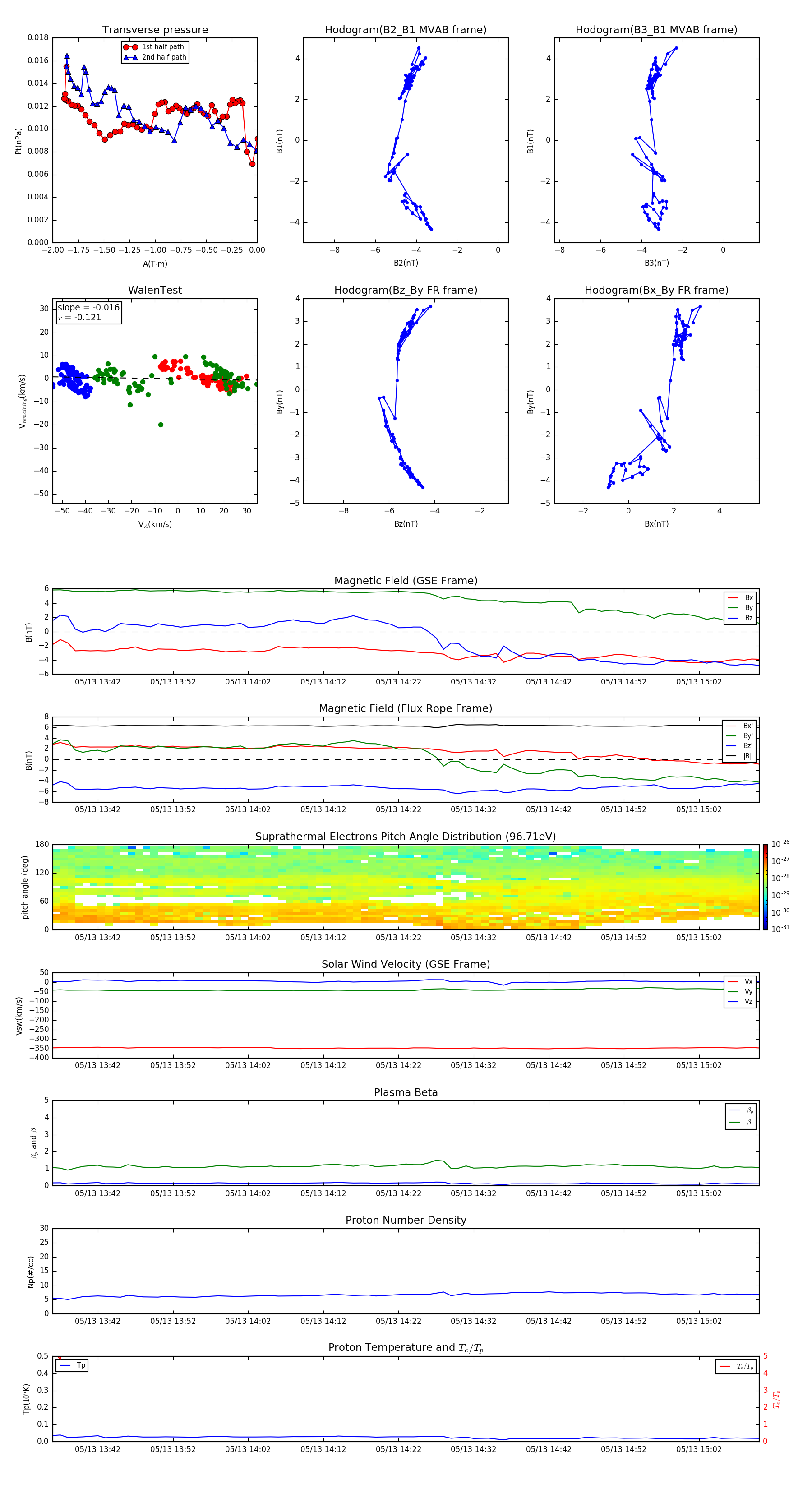Click the Tp(10^6K) y-axis label

[26, 1399]
